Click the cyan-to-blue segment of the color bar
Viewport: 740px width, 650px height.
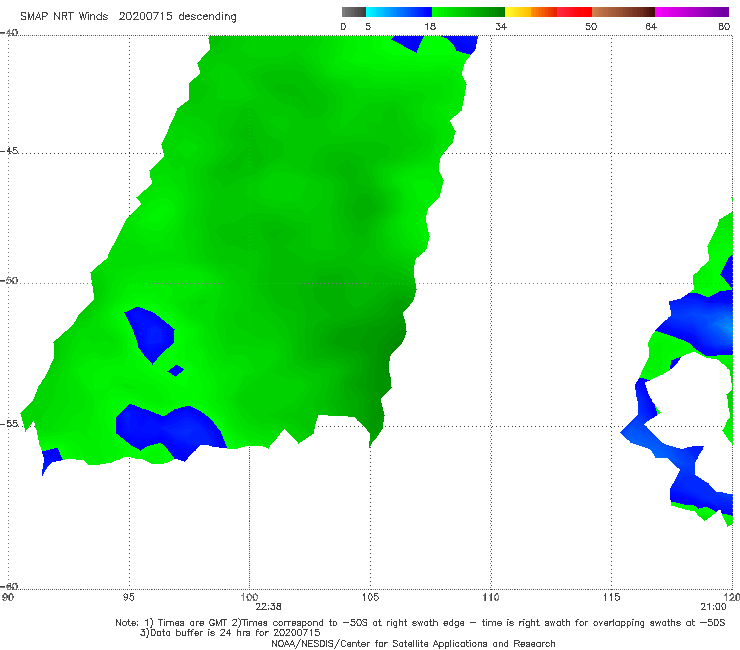(x=399, y=12)
